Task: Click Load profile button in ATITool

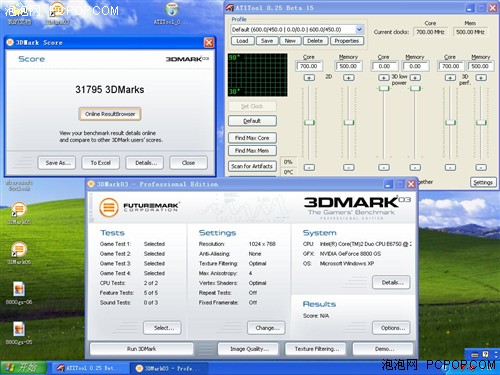Action: 242,41
